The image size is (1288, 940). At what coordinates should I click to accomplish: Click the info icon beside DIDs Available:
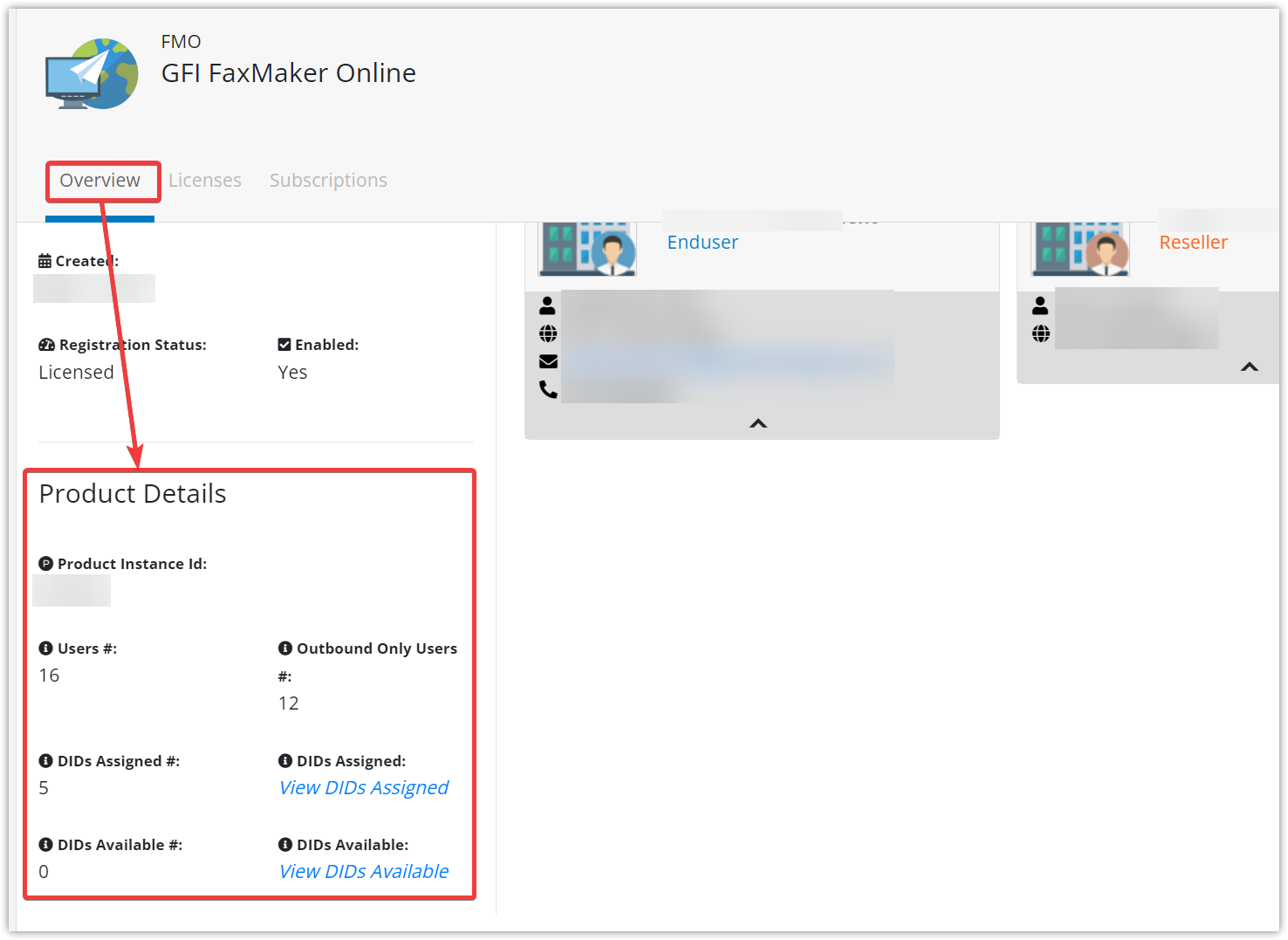(285, 845)
